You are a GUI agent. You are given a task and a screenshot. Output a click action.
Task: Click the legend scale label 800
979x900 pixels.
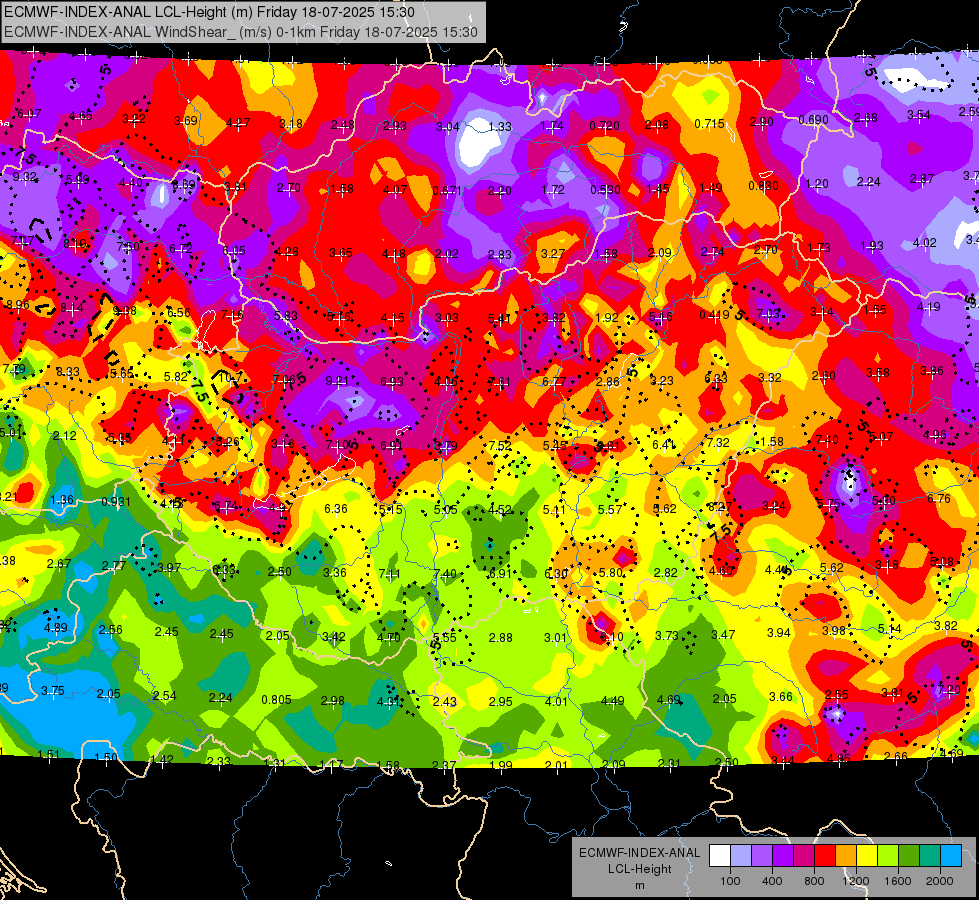click(814, 881)
